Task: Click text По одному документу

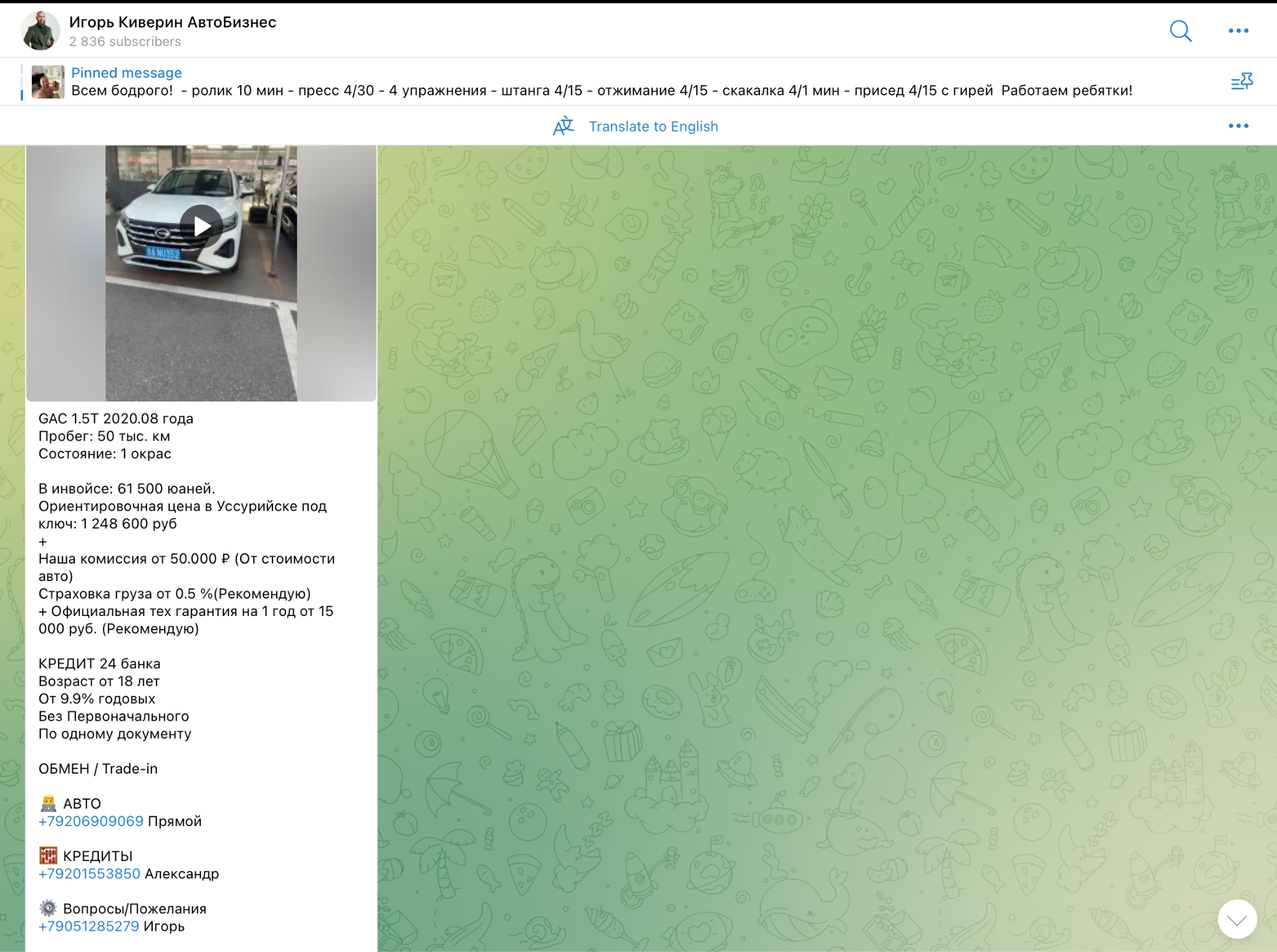Action: (115, 733)
